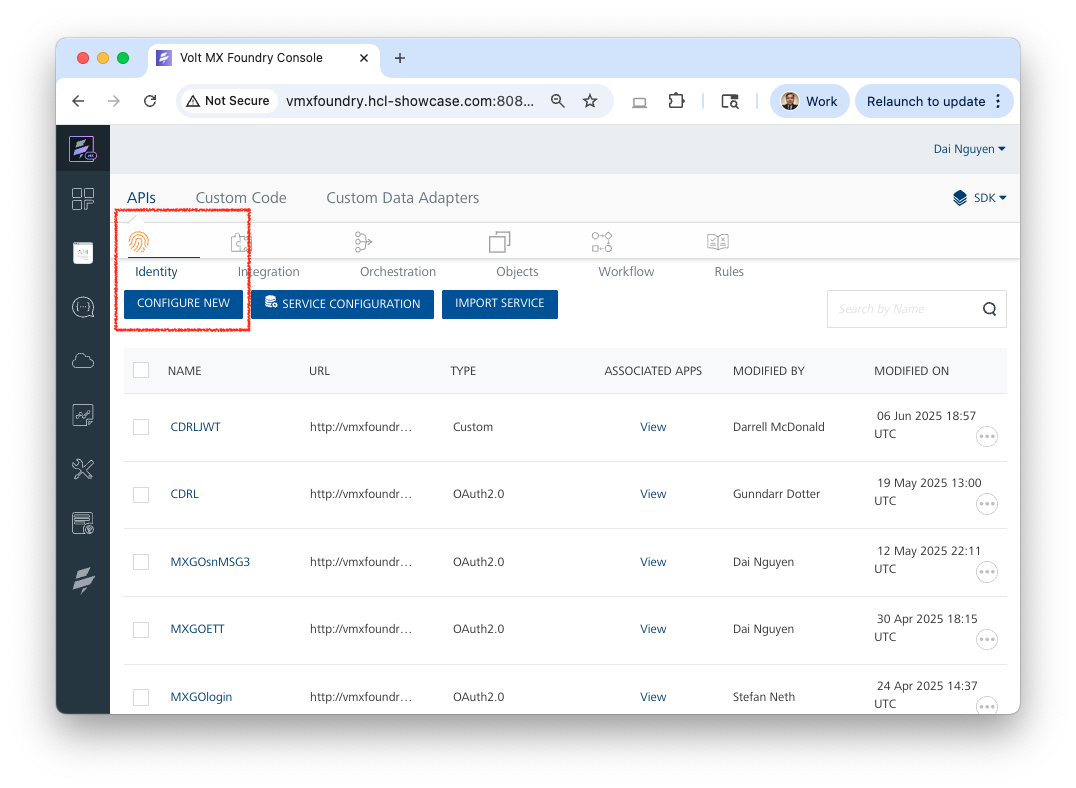Open options menu for MXGOETT row
This screenshot has width=1076, height=788.
(x=987, y=640)
